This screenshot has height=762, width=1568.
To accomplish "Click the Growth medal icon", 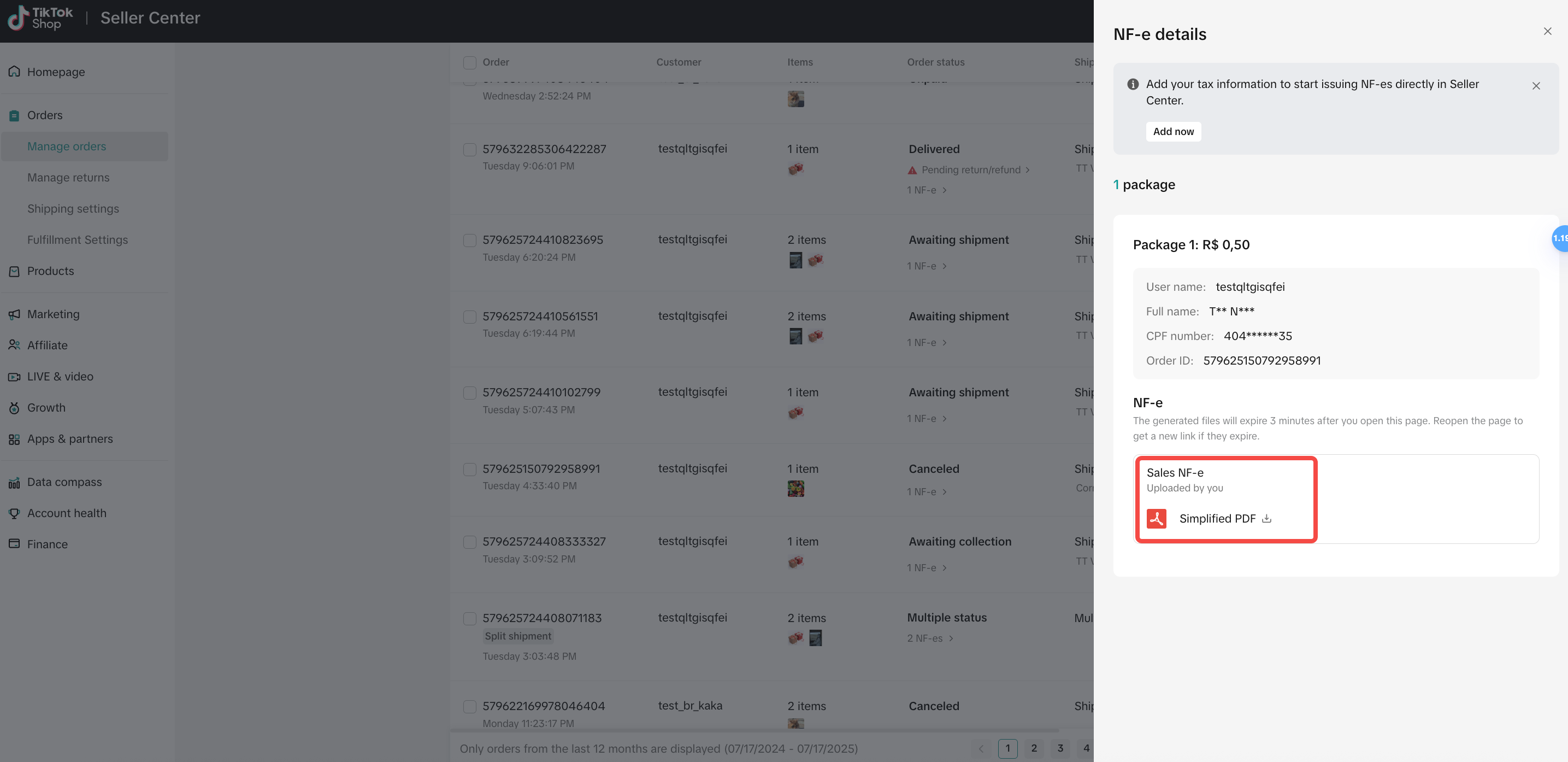I will pyautogui.click(x=14, y=407).
